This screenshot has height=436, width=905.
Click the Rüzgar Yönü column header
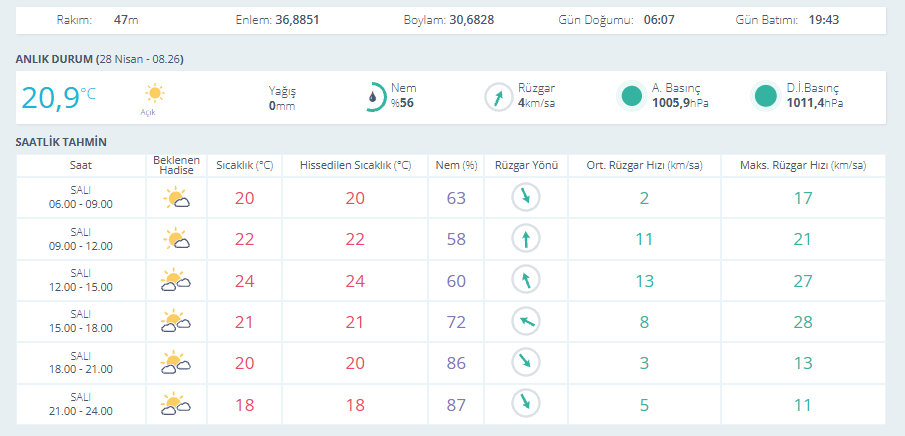pyautogui.click(x=526, y=165)
